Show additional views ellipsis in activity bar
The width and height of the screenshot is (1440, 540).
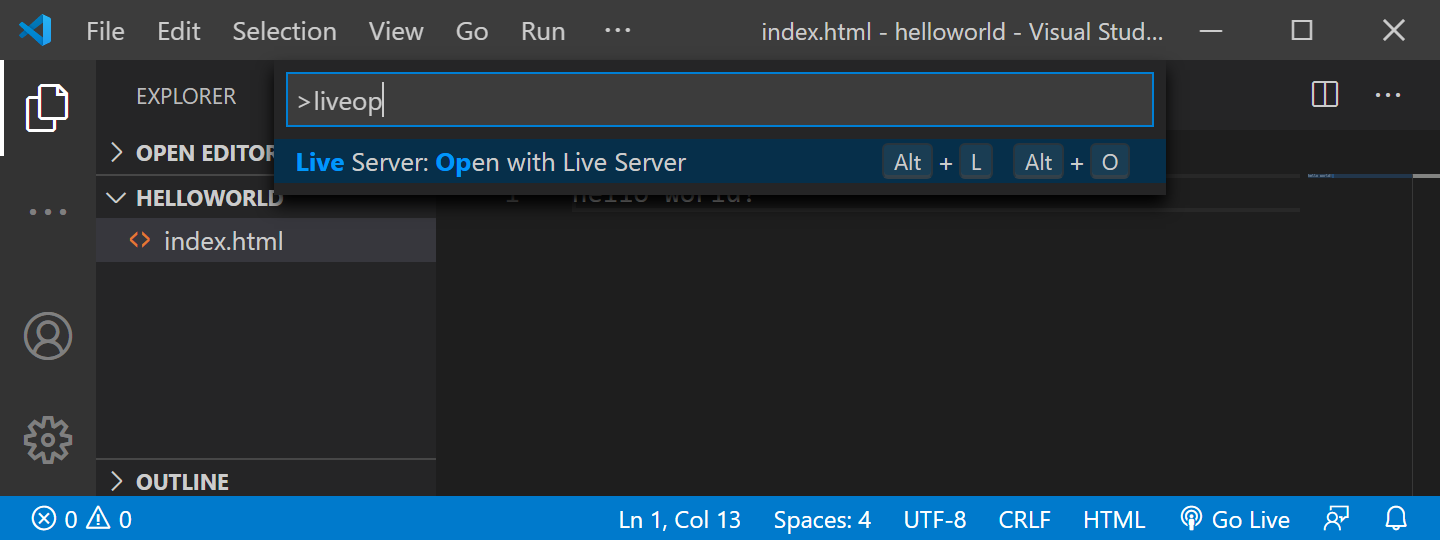tap(48, 212)
